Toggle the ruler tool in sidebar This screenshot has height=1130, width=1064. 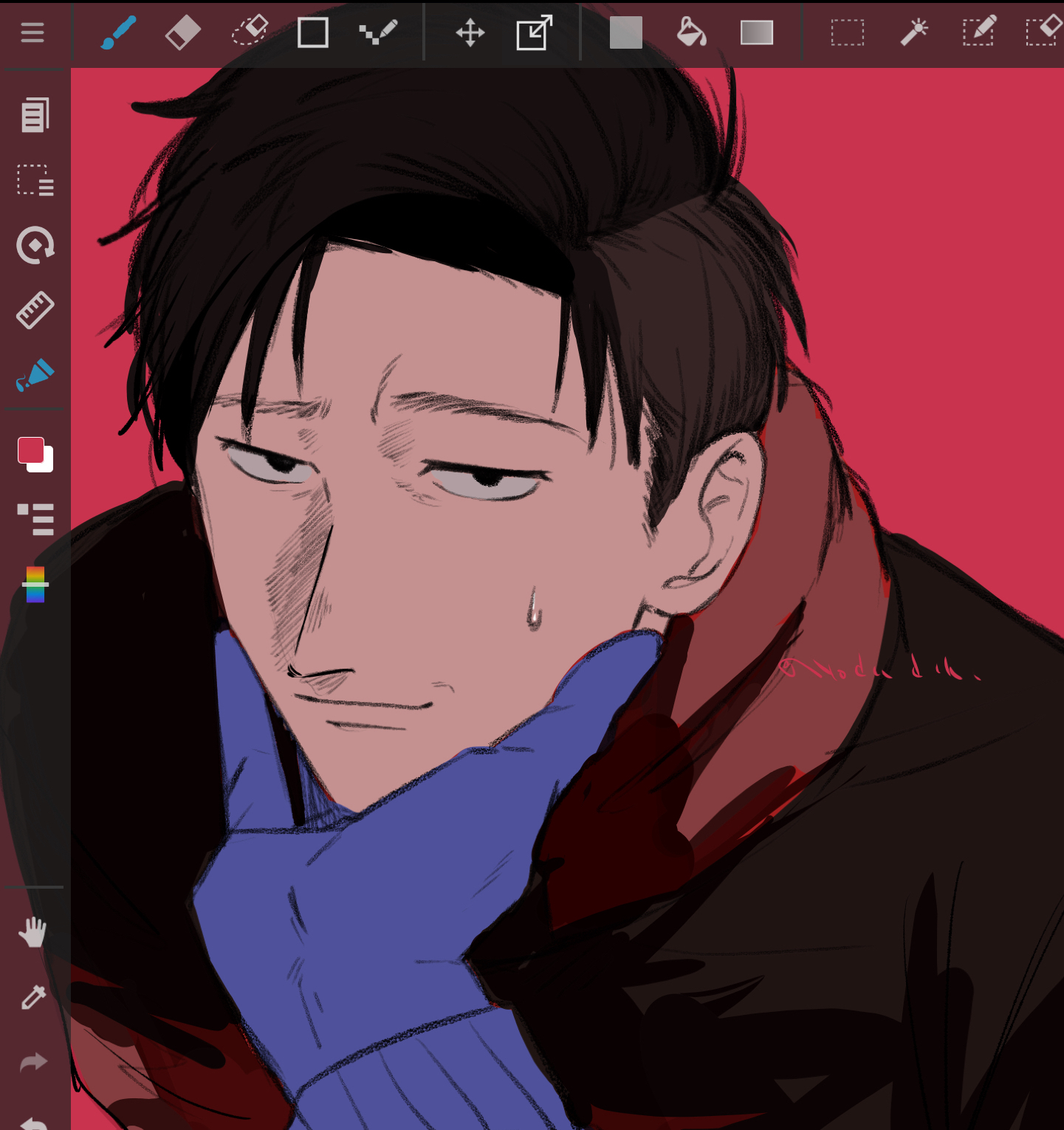[35, 310]
